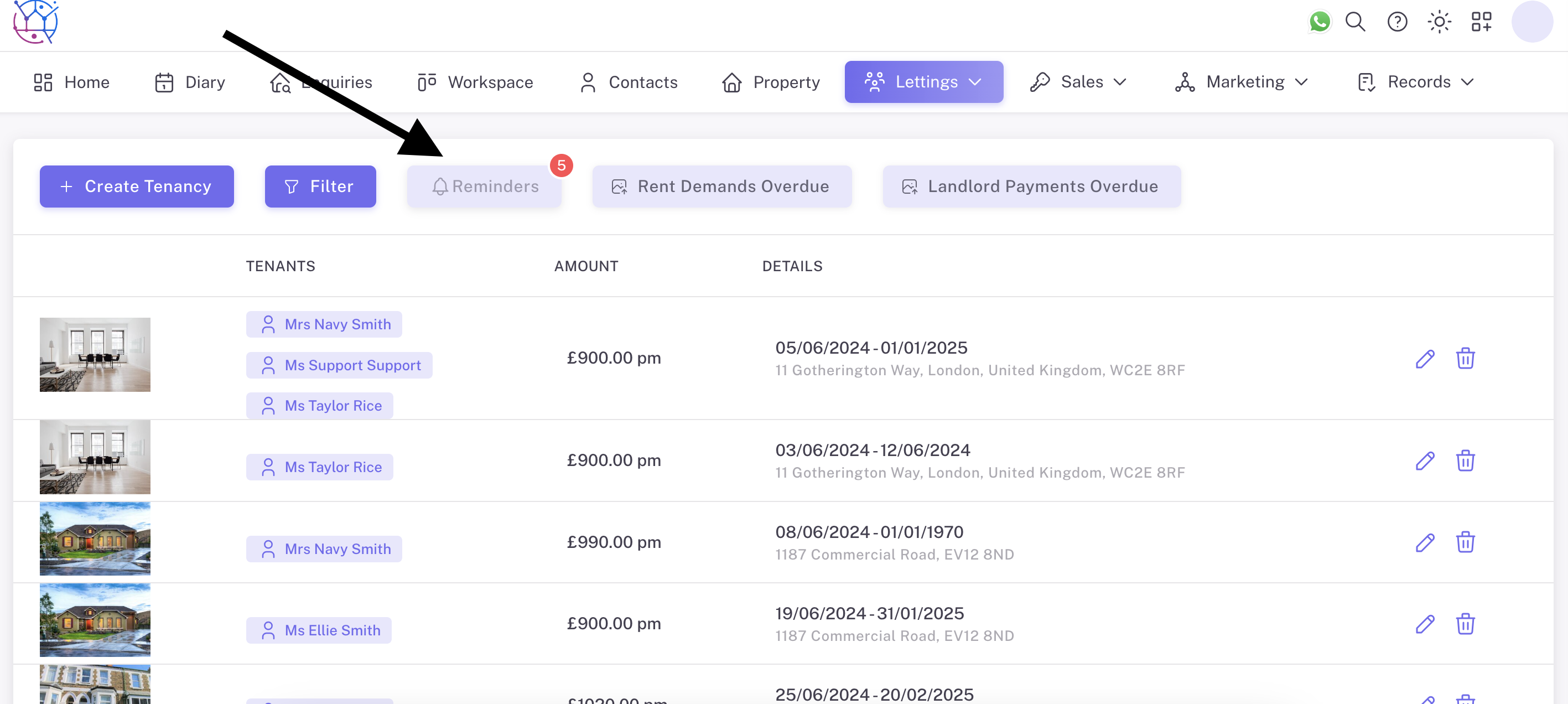Click the Create Tenancy button
This screenshot has height=704, width=1568.
pos(136,187)
